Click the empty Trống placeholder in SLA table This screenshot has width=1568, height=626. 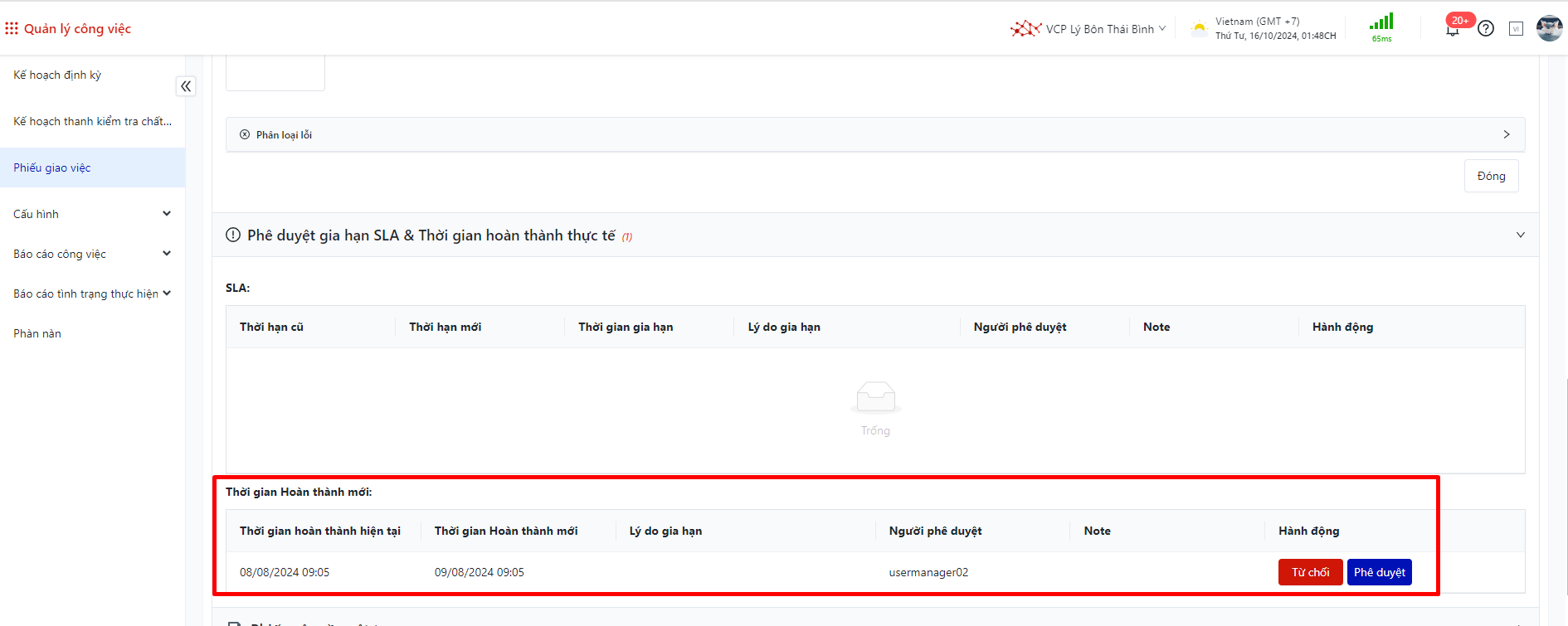(x=875, y=409)
